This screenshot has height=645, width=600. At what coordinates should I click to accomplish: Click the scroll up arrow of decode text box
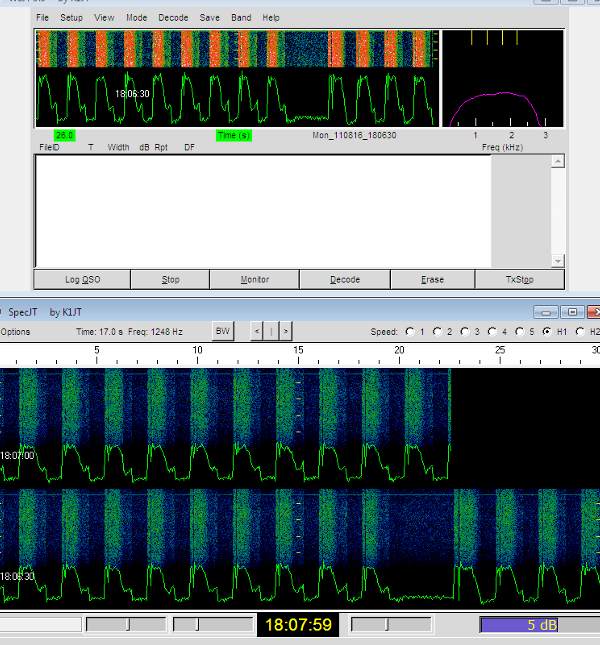coord(558,162)
